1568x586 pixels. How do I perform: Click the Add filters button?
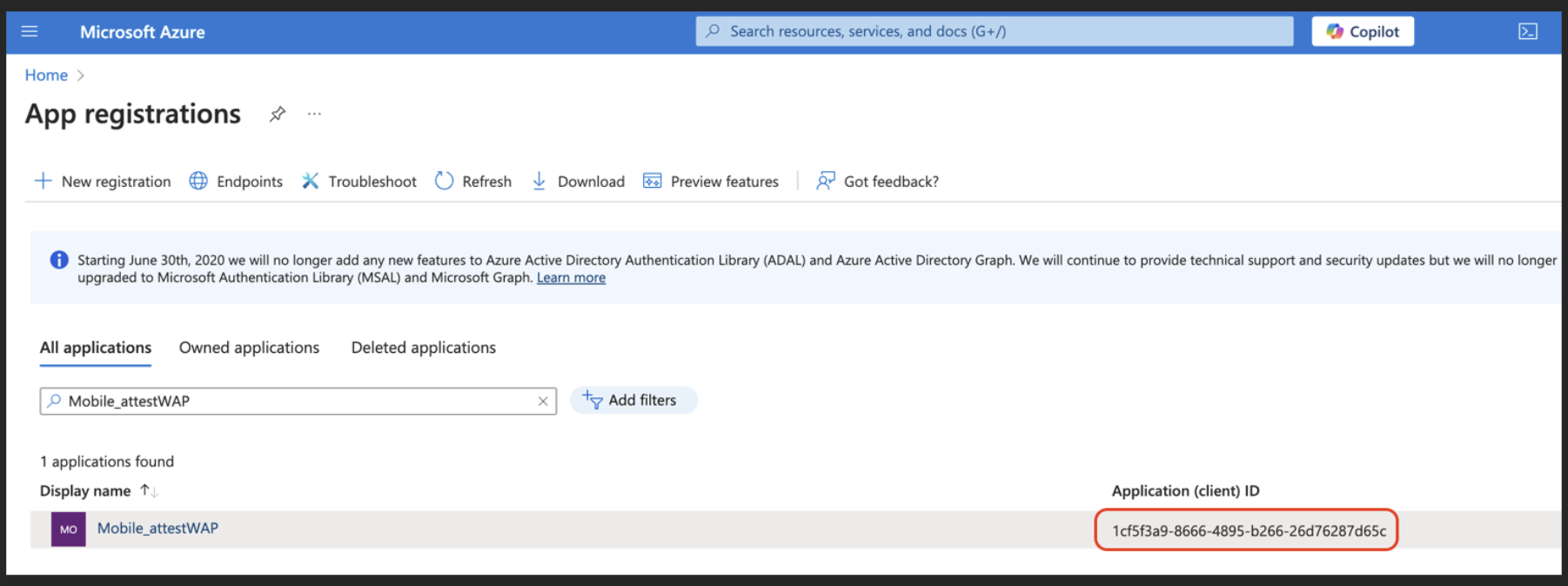tap(633, 401)
